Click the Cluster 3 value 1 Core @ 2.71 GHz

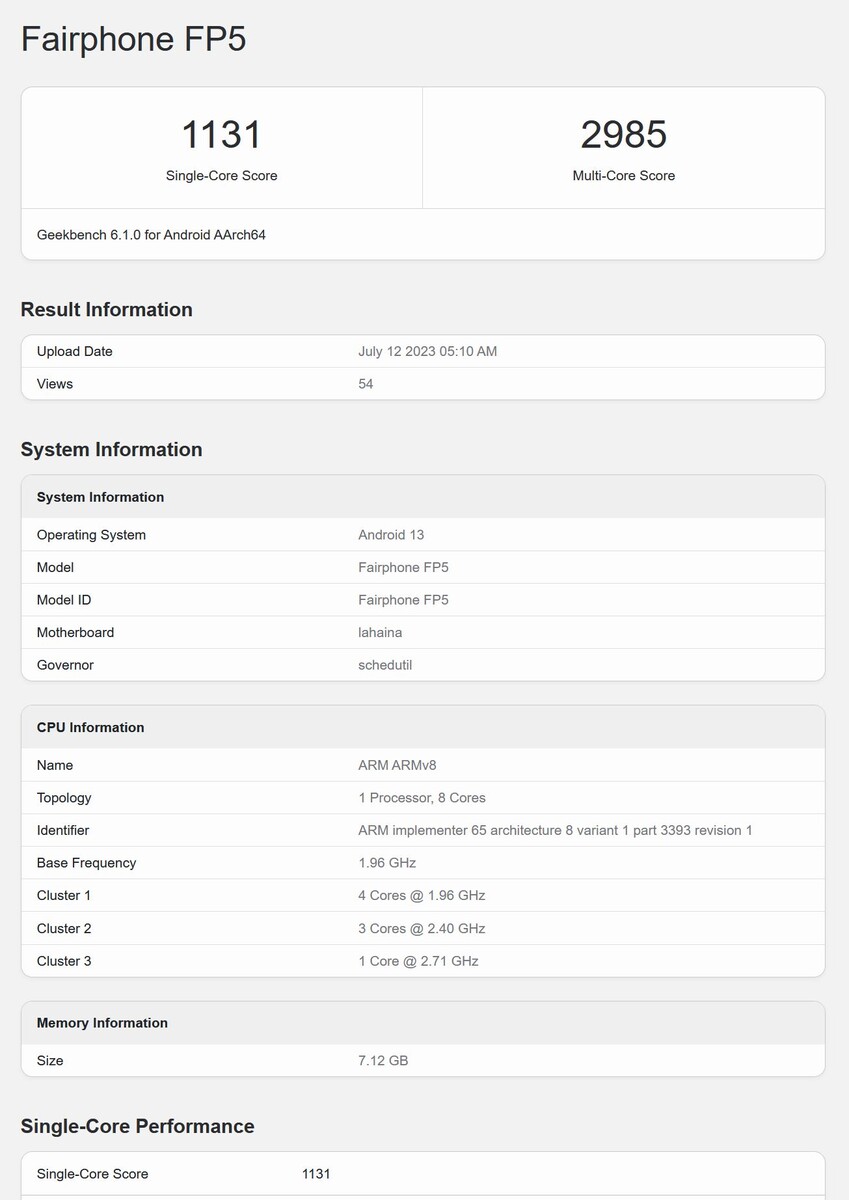[x=418, y=961]
